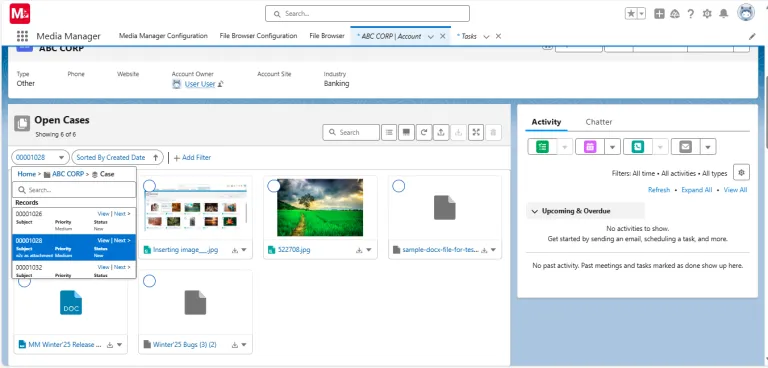Go to the Home breadcrumb

coord(26,174)
